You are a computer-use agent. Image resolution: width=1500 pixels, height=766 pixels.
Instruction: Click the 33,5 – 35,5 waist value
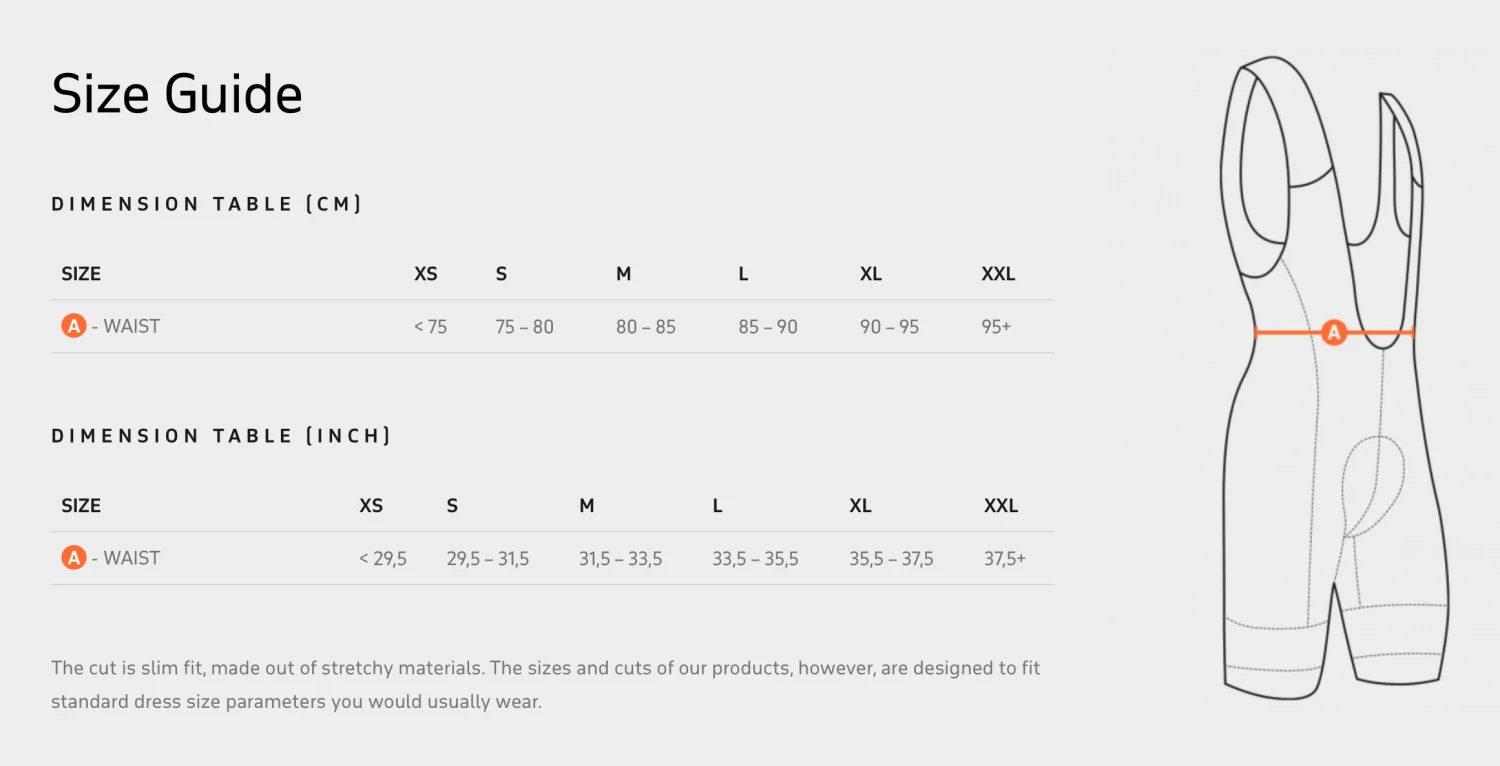tap(755, 559)
